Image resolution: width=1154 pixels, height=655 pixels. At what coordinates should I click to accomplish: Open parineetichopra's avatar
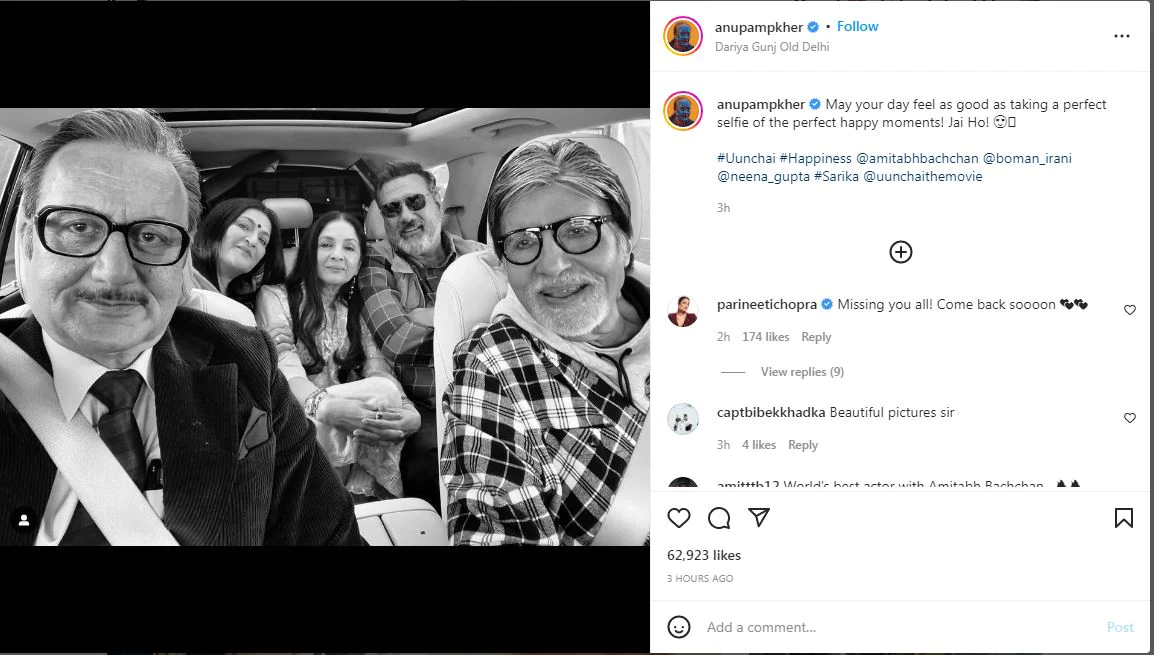click(x=683, y=311)
